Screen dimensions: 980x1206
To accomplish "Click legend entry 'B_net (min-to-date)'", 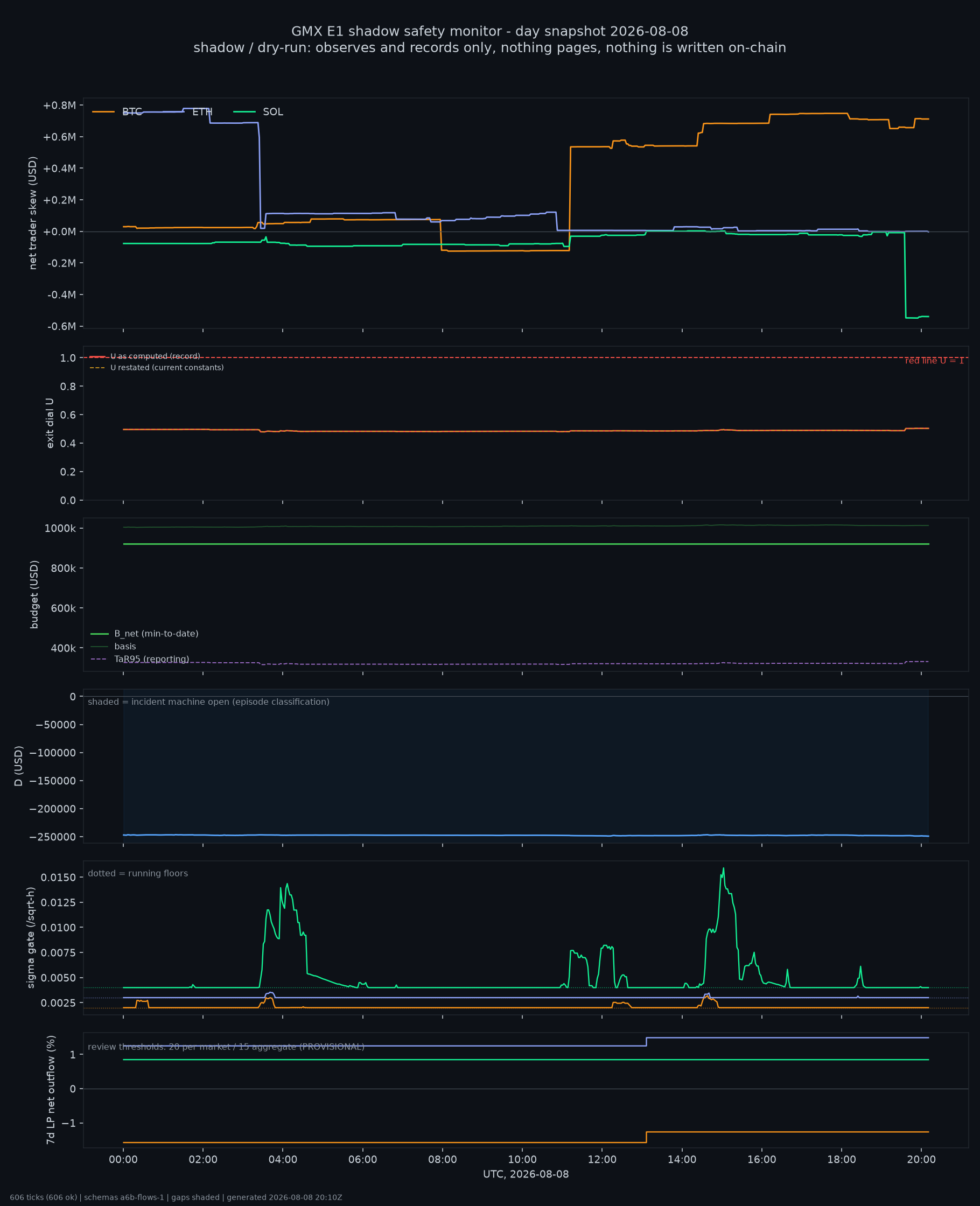I will [x=156, y=634].
